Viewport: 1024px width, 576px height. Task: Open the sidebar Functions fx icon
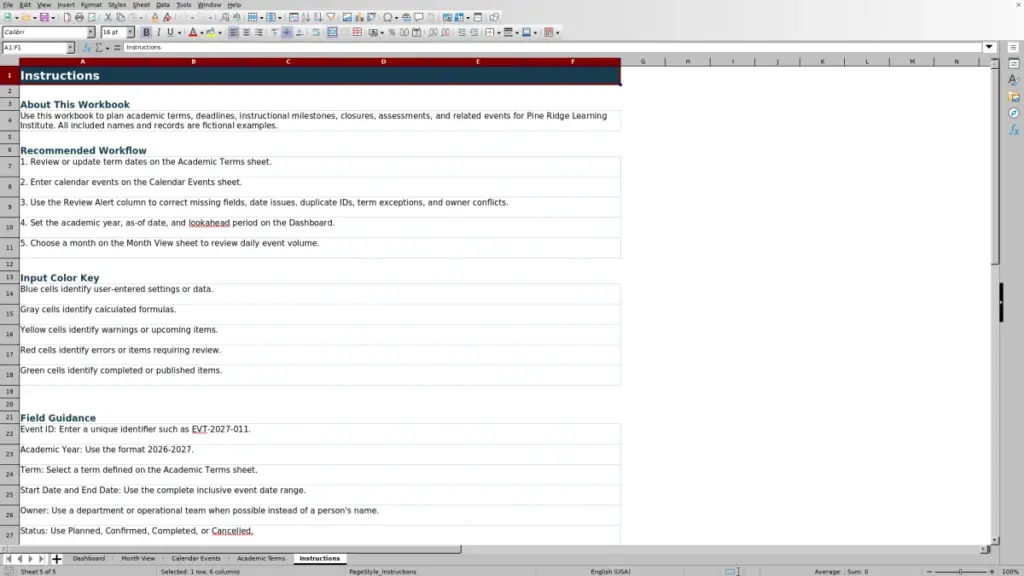click(x=1014, y=129)
